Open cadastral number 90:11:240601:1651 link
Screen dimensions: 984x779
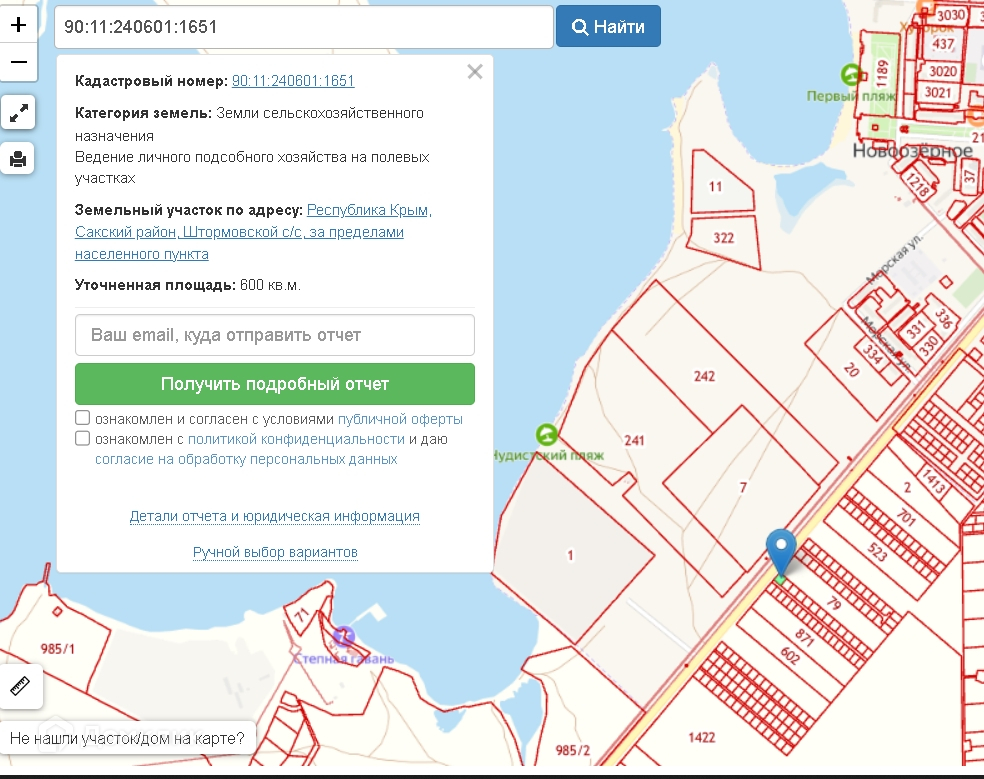coord(293,81)
